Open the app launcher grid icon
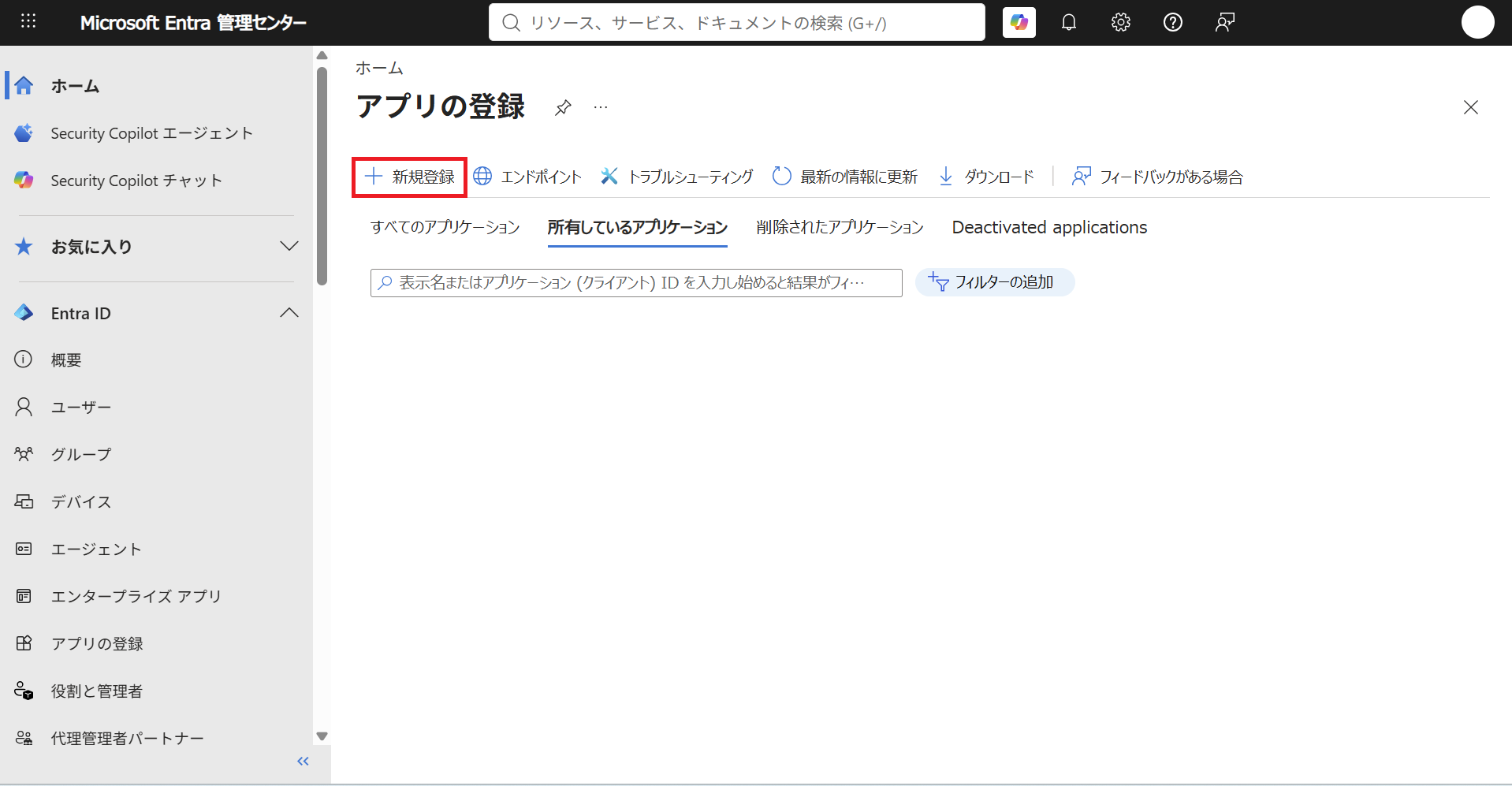1512x786 pixels. coord(28,21)
